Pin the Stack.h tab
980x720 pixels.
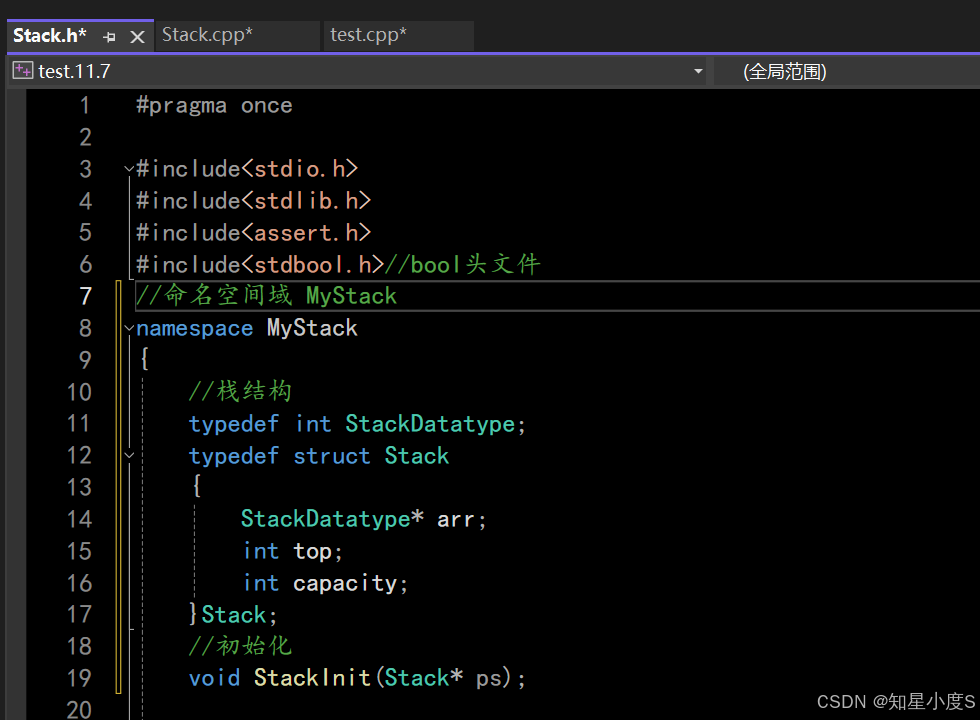pyautogui.click(x=110, y=37)
